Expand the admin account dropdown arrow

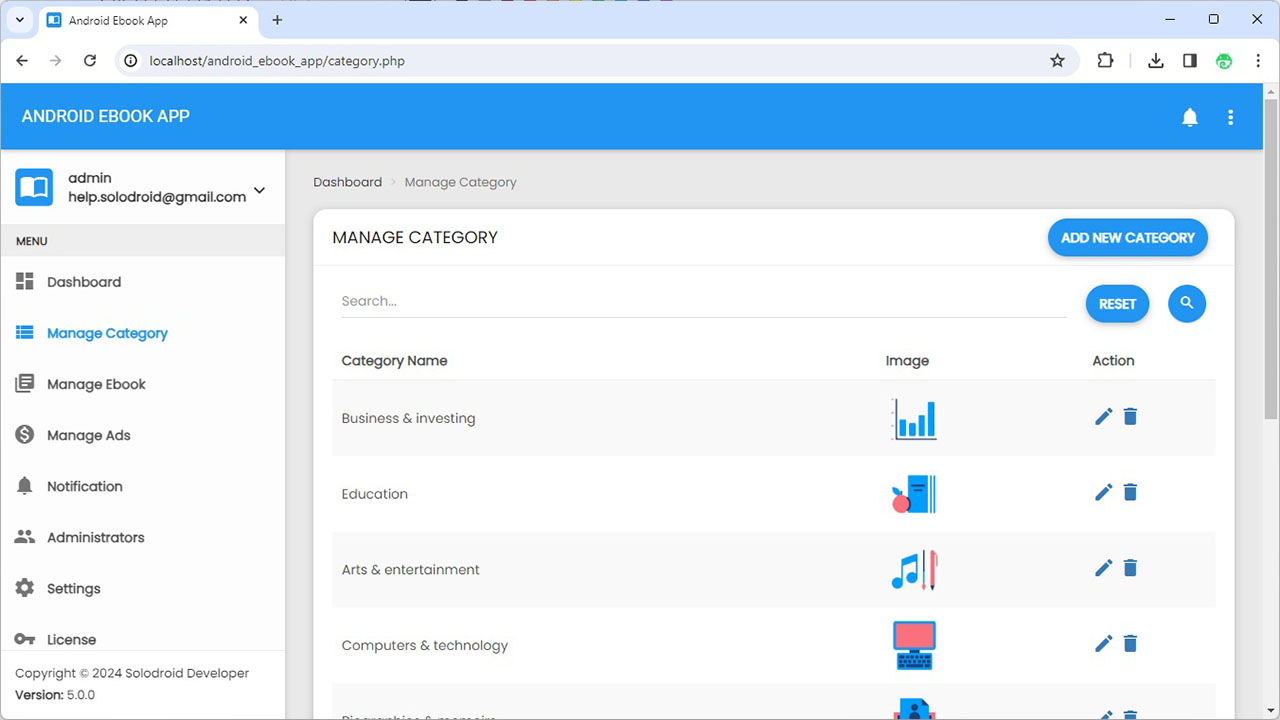[259, 190]
